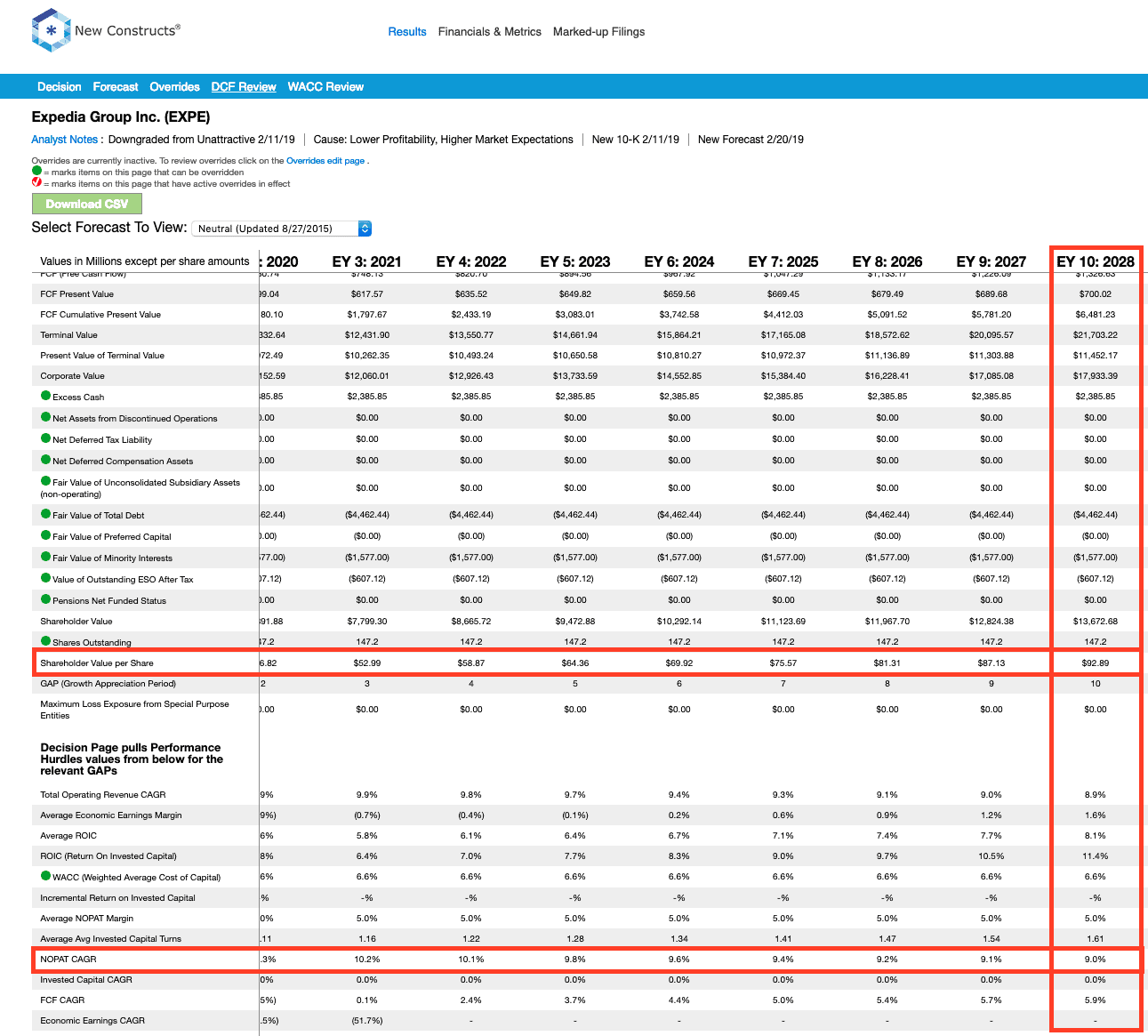Click green dot for Unconsolidated Subsidiary Assets row
Image resolution: width=1148 pixels, height=1036 pixels.
point(45,481)
